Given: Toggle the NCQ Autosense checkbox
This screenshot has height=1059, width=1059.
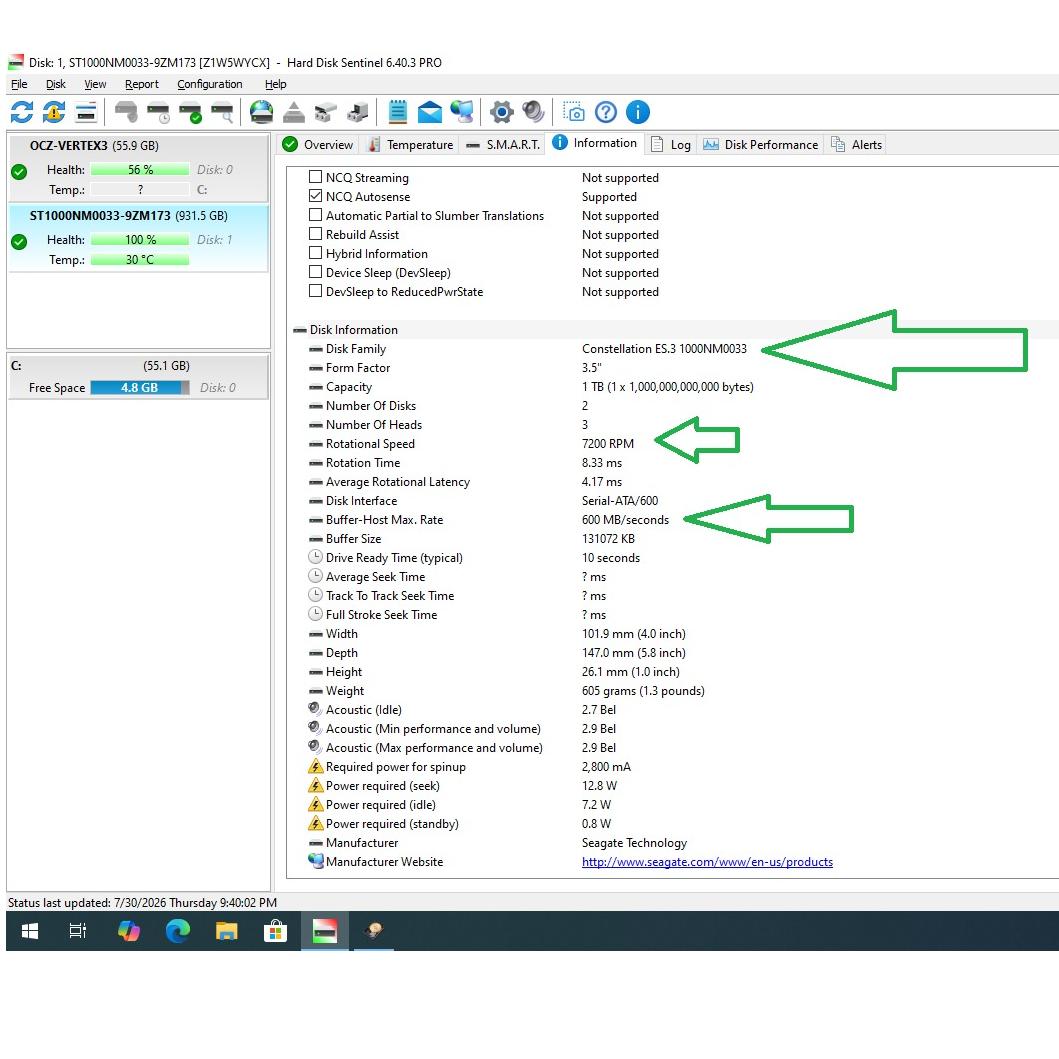Looking at the screenshot, I should [315, 196].
